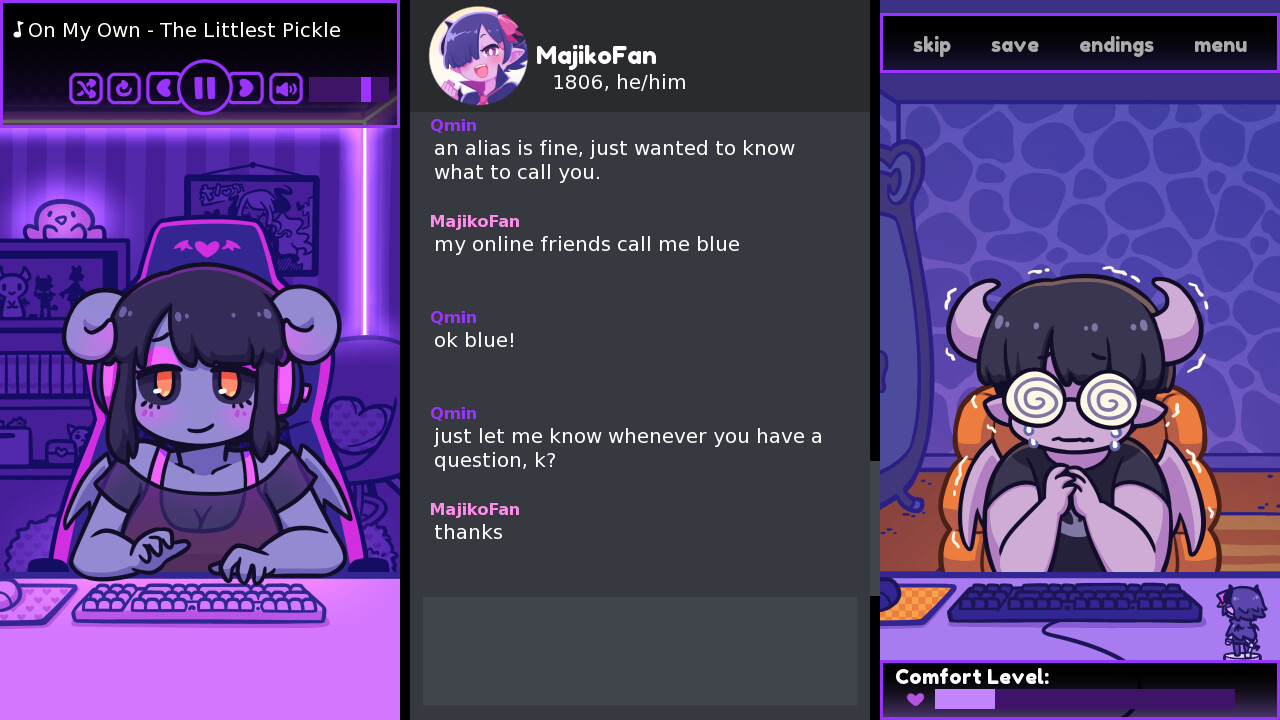This screenshot has width=1280, height=720.
Task: Click the Comfort Level progress bar
Action: [1085, 699]
